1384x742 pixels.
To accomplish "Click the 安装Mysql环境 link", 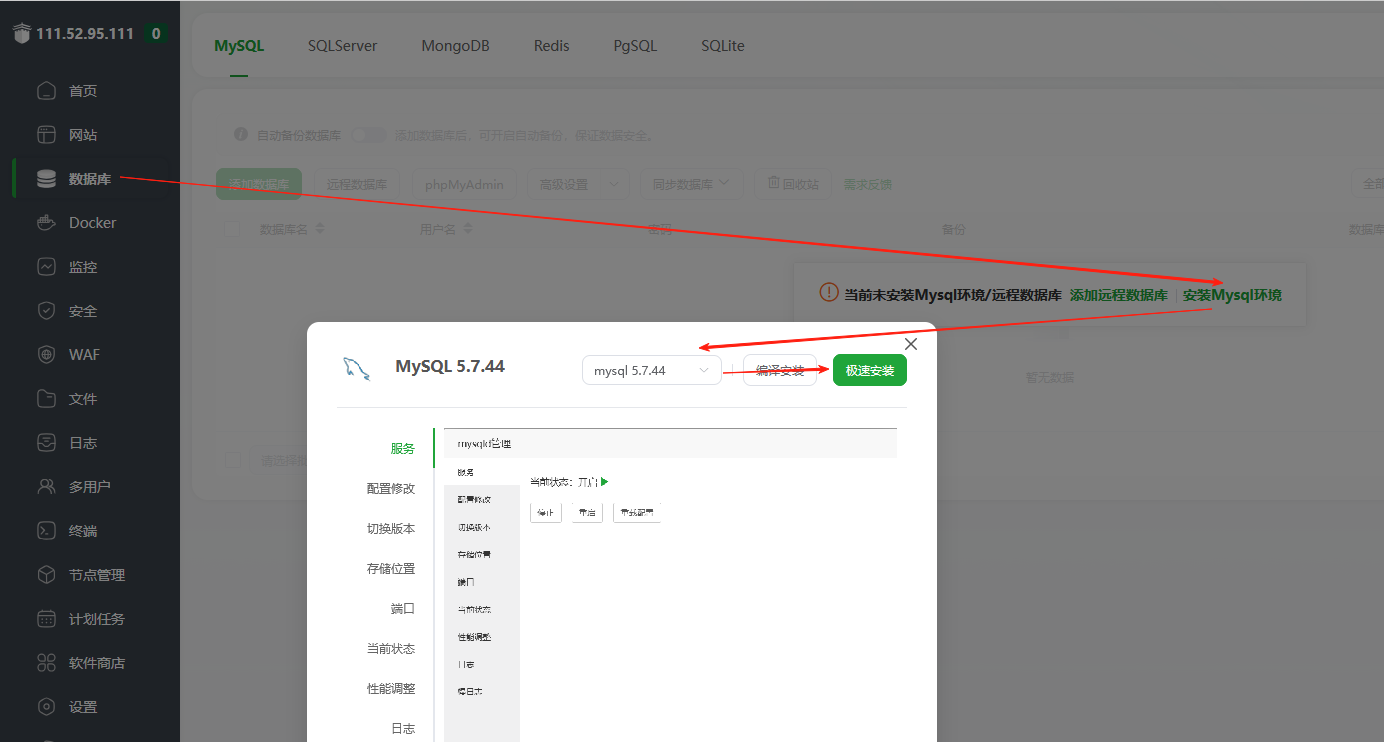I will [x=1231, y=295].
